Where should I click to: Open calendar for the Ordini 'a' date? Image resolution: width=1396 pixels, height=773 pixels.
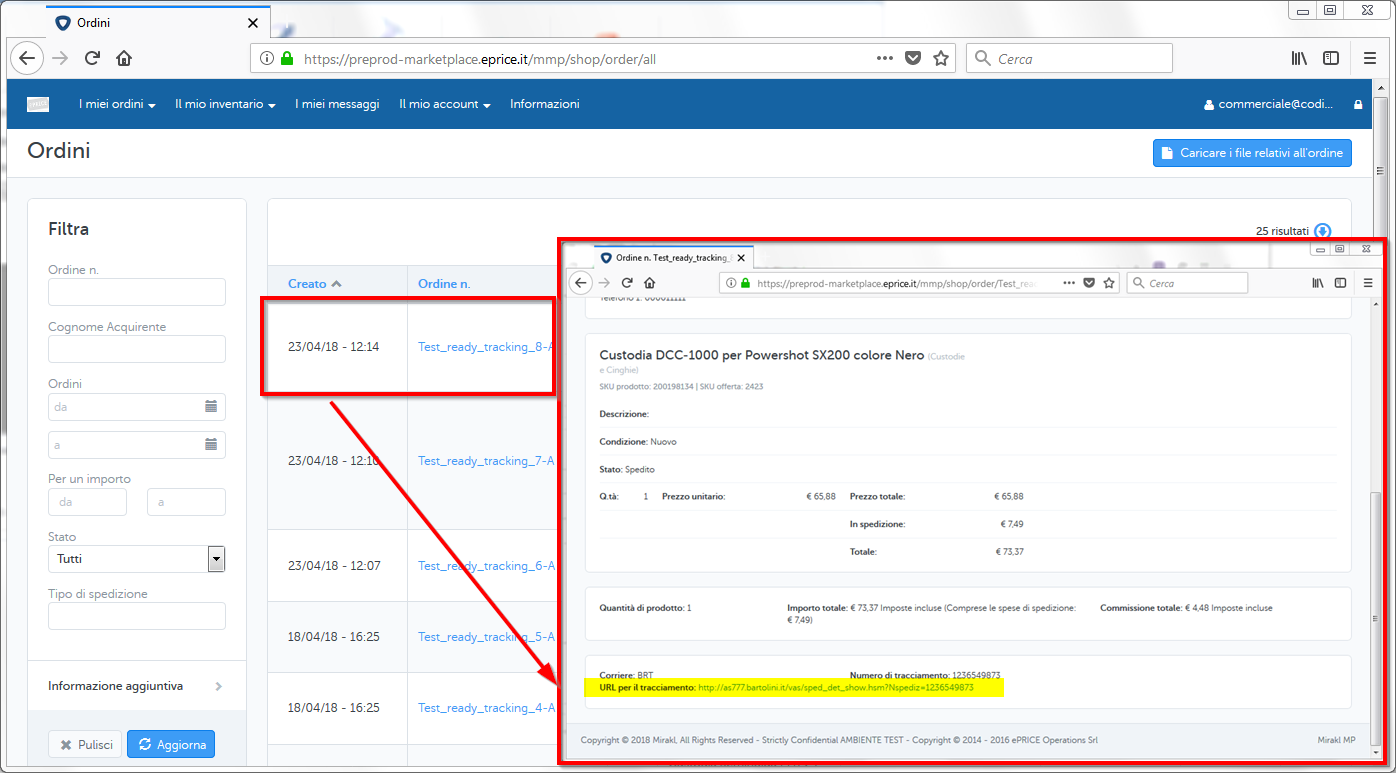(x=211, y=444)
